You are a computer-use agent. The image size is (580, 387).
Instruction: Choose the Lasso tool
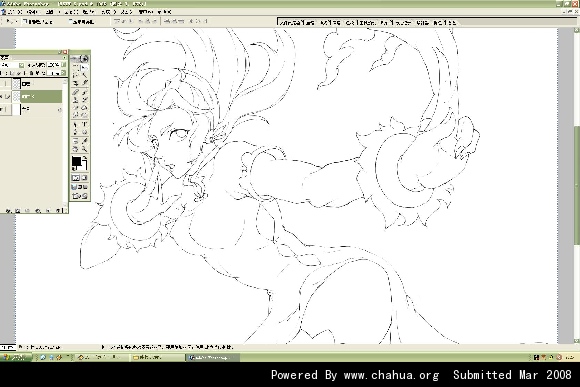pos(75,75)
